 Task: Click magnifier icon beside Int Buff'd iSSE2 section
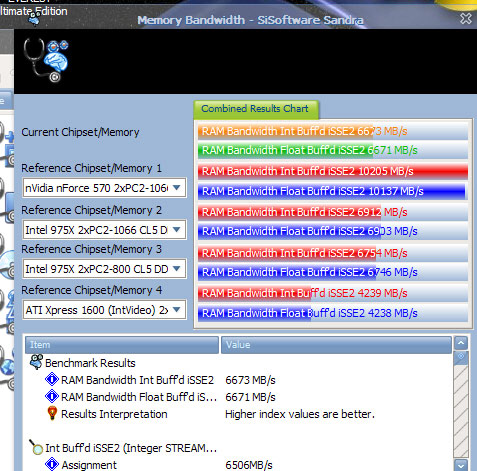(x=36, y=447)
